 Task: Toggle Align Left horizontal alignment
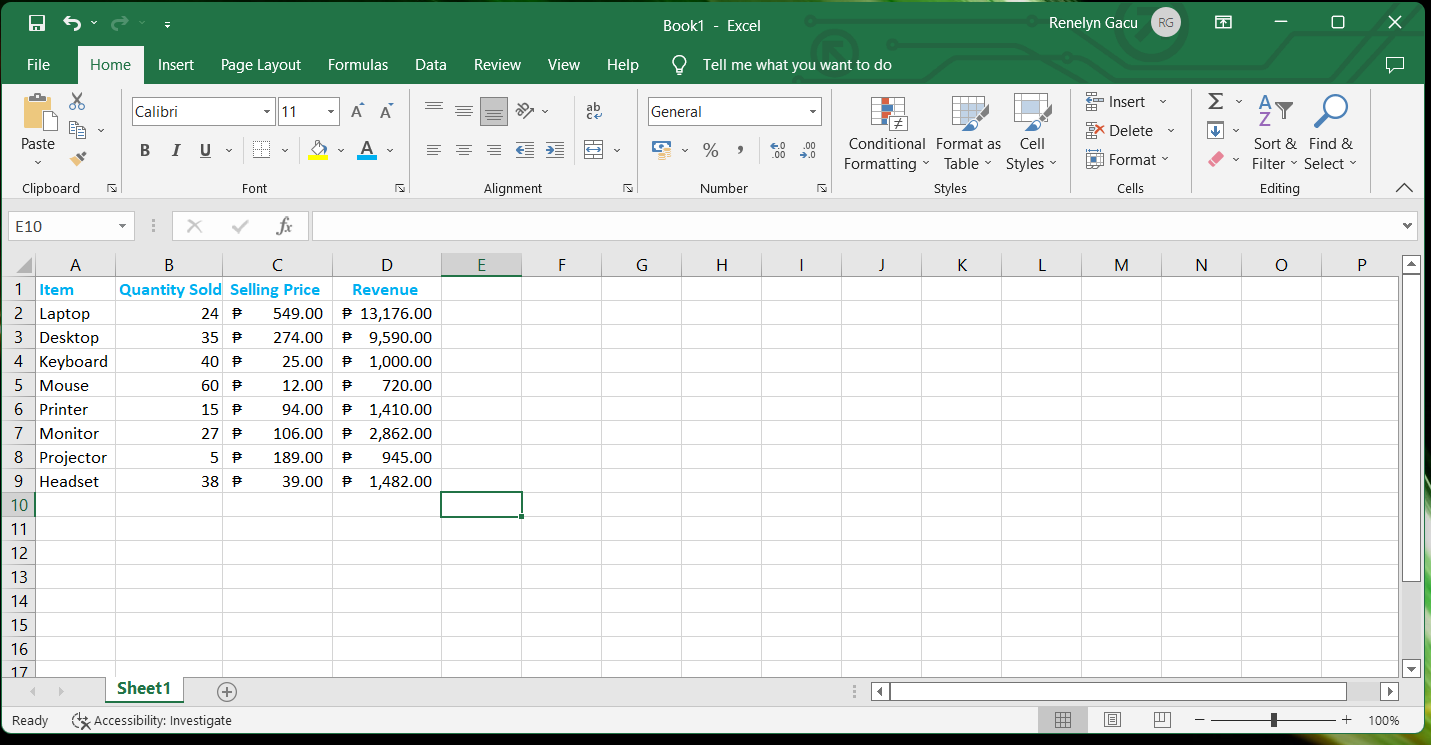[x=434, y=150]
